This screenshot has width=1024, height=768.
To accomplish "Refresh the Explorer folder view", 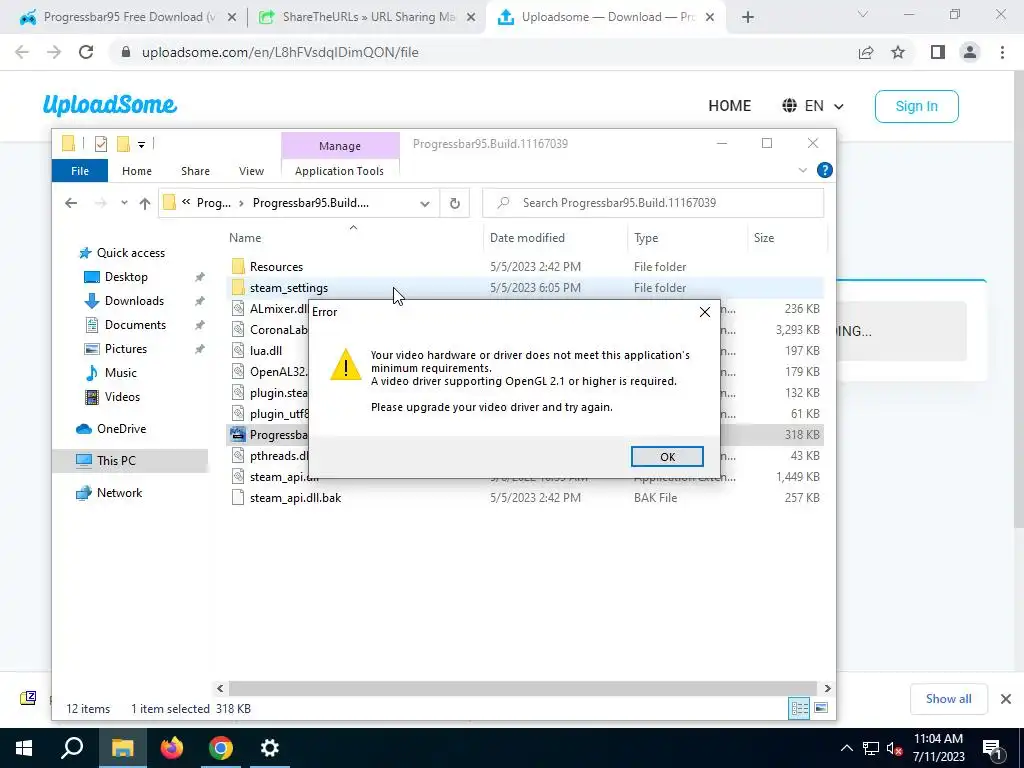I will coord(455,203).
